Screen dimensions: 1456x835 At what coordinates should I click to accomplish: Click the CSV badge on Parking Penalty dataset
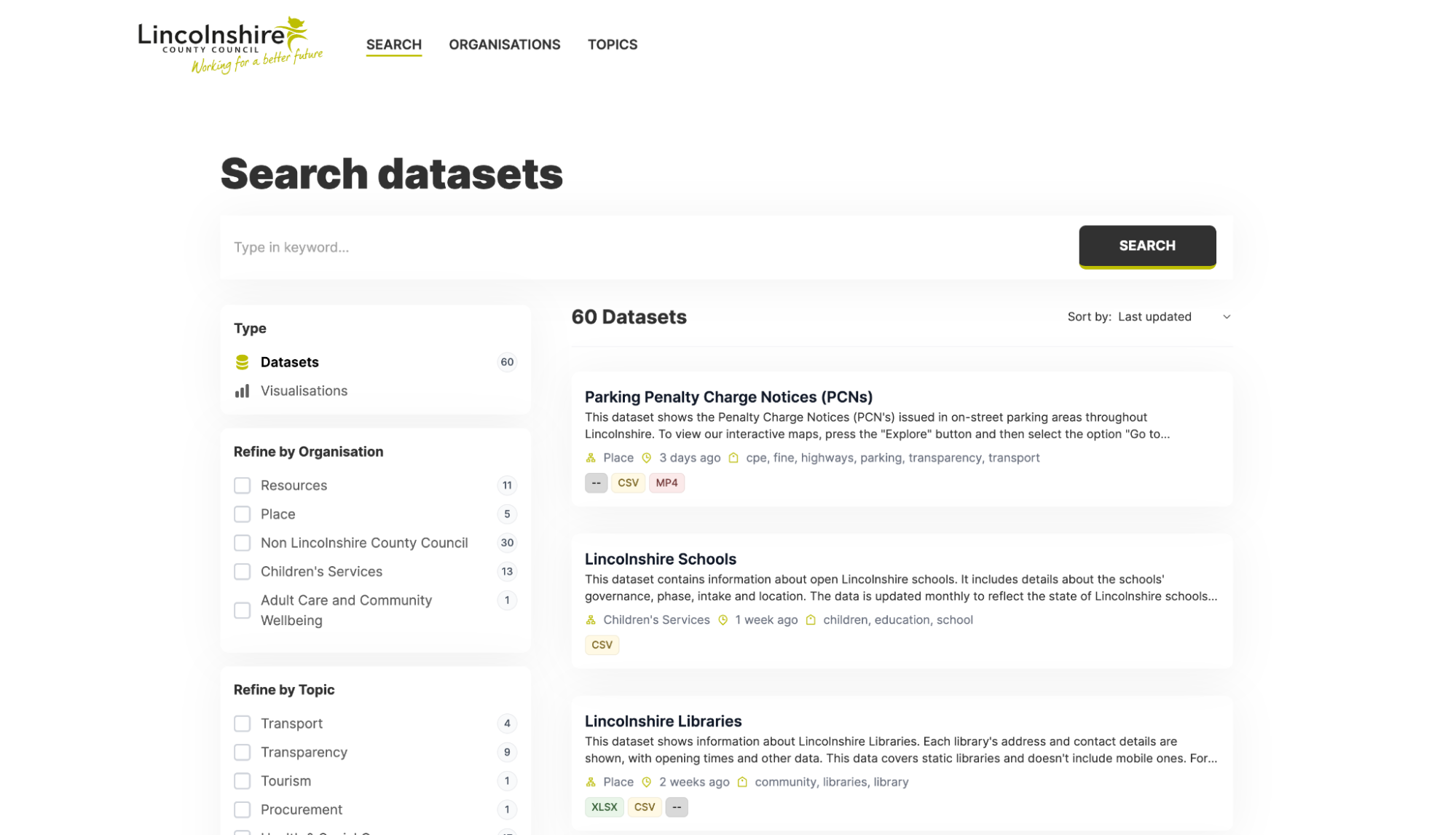[627, 483]
